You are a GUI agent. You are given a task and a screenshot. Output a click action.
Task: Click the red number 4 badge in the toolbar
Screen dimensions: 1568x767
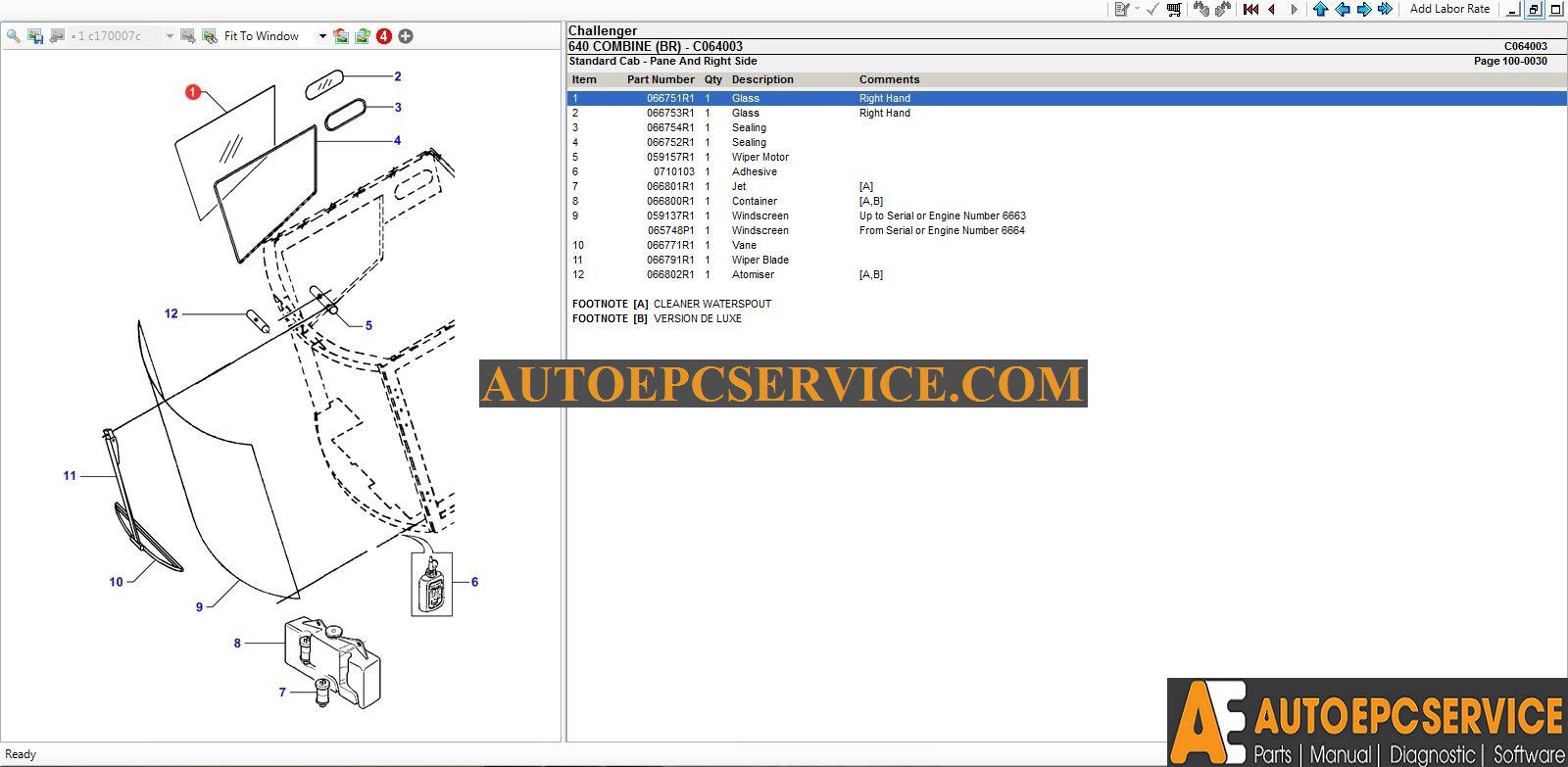click(384, 36)
